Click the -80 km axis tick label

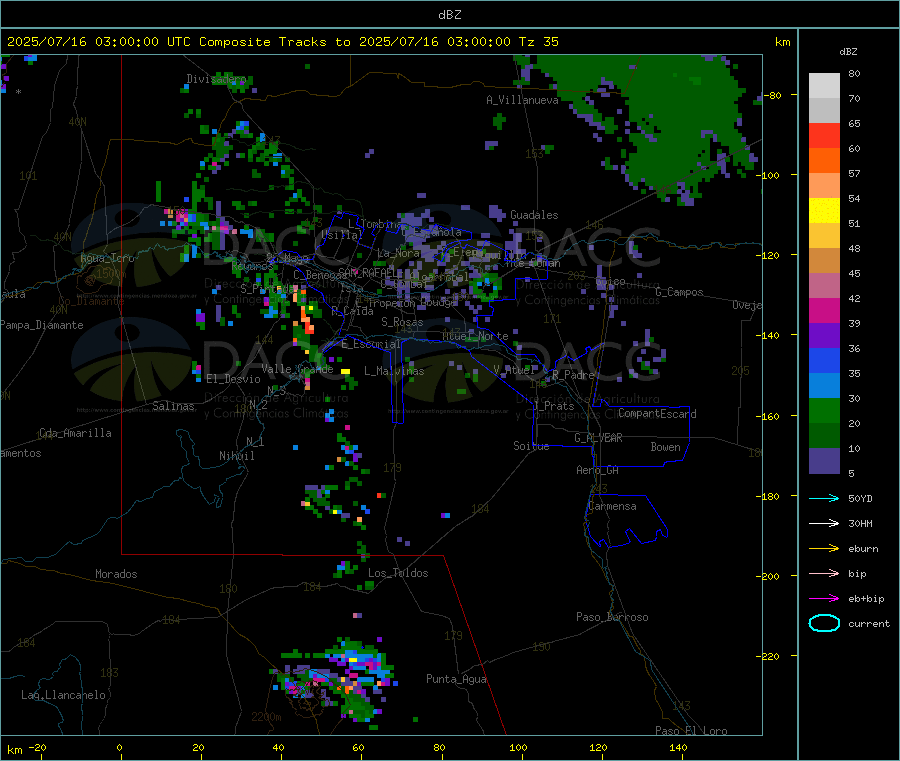point(772,95)
